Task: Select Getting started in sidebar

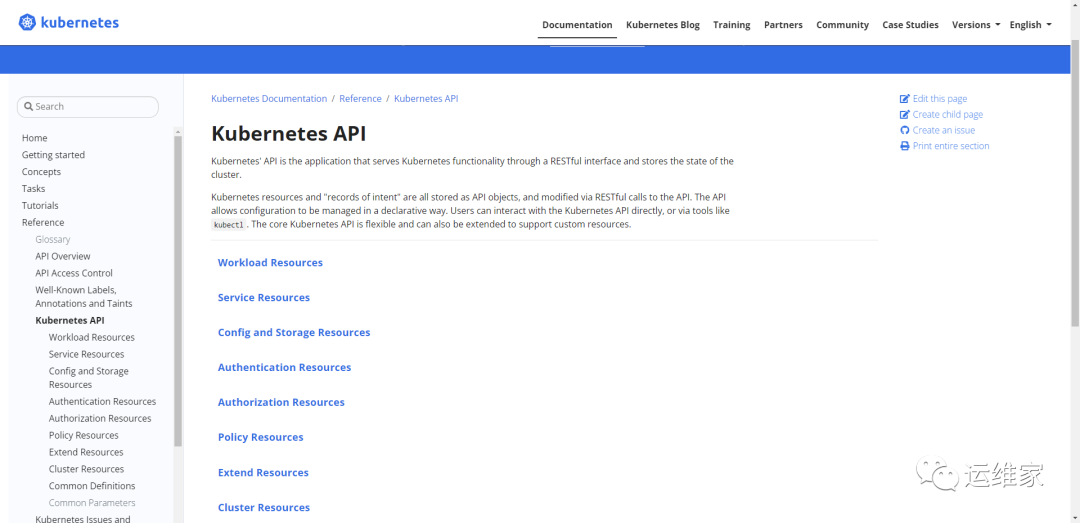Action: [53, 155]
